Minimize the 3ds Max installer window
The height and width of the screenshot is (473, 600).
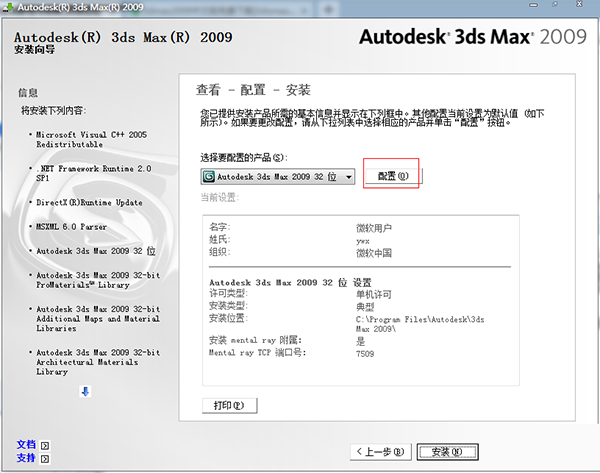[533, 5]
